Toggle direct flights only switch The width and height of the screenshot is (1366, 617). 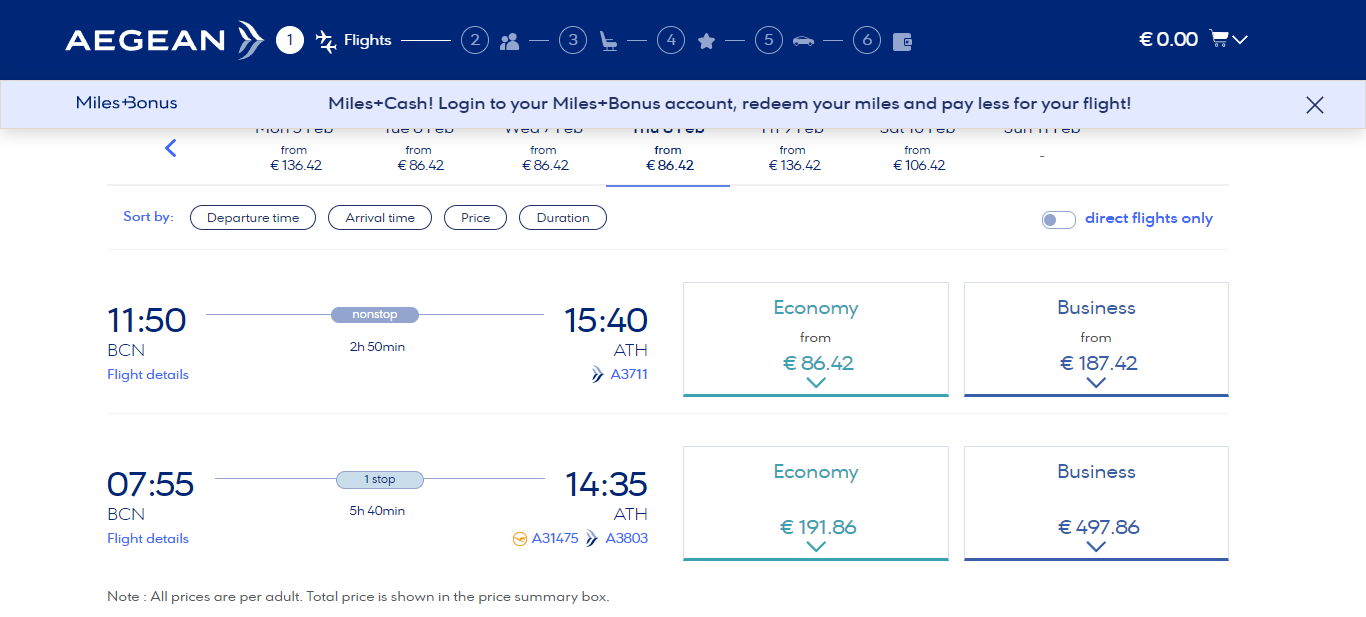(x=1058, y=220)
